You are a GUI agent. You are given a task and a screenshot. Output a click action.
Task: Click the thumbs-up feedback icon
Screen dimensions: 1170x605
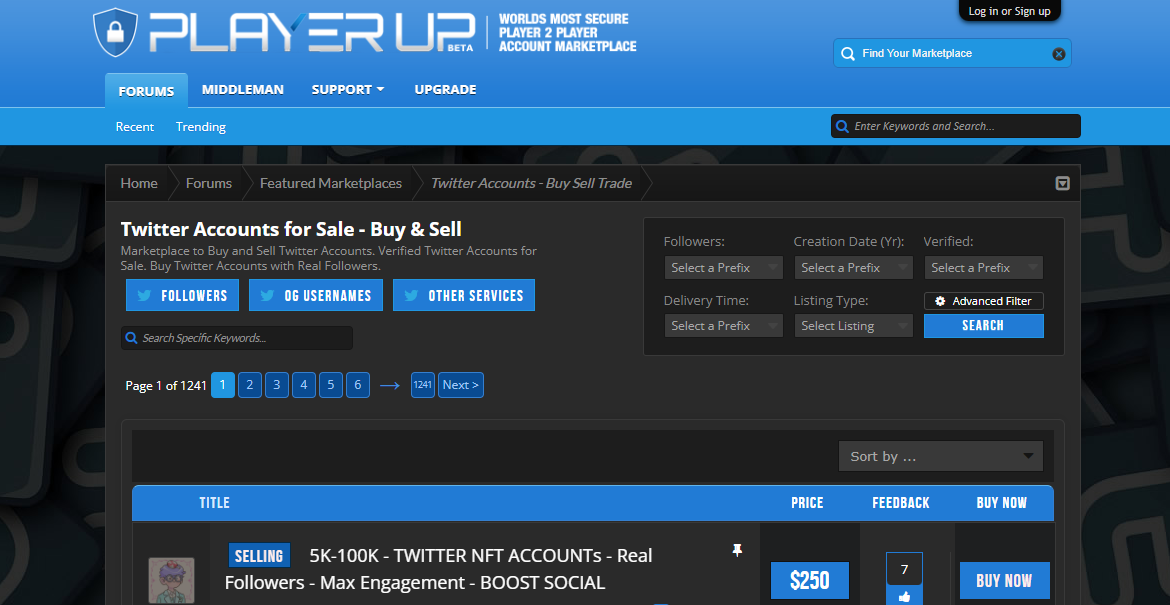pos(904,597)
